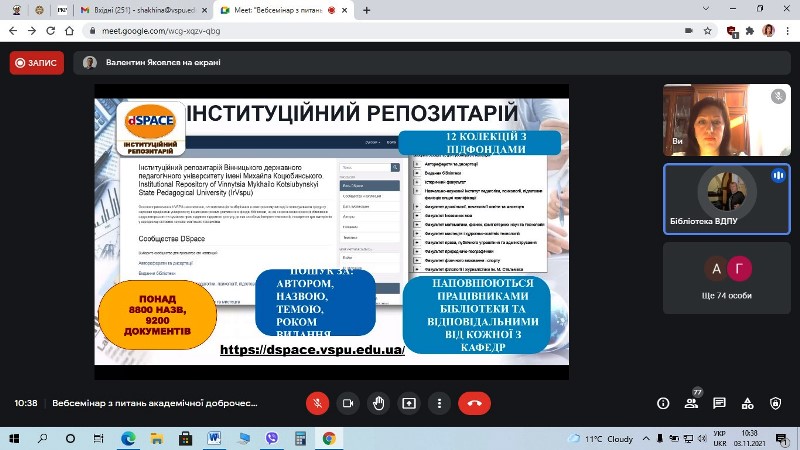Reload the Meet page
800x450 pixels.
[51, 31]
